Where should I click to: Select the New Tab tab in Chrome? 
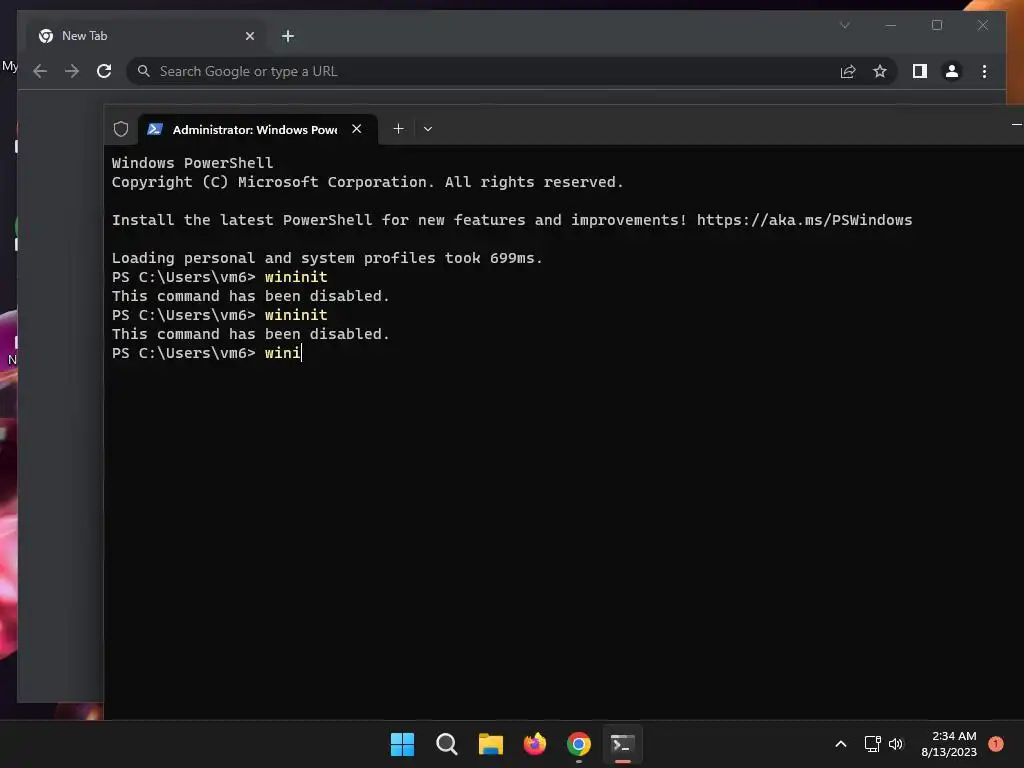tap(146, 36)
